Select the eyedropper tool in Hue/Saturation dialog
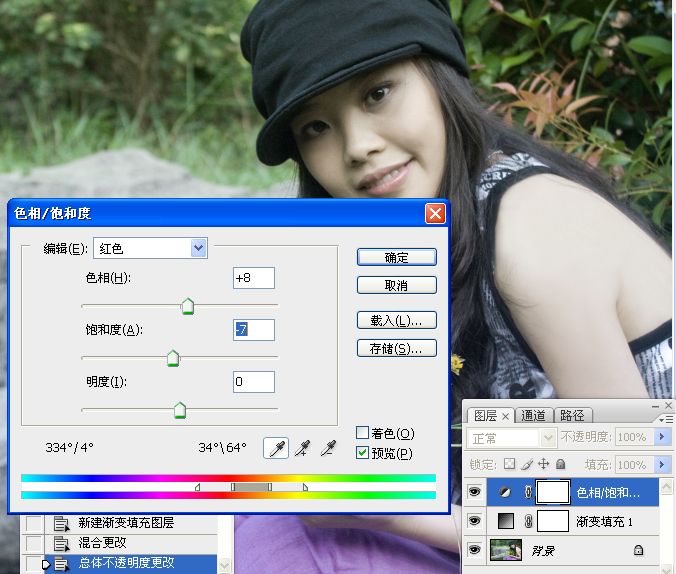 [276, 448]
